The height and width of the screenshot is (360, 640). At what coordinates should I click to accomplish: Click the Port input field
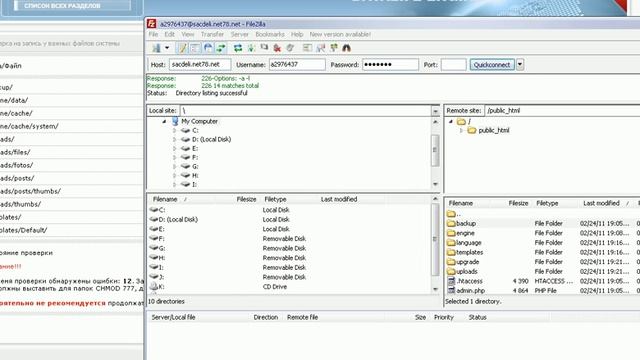tap(453, 64)
